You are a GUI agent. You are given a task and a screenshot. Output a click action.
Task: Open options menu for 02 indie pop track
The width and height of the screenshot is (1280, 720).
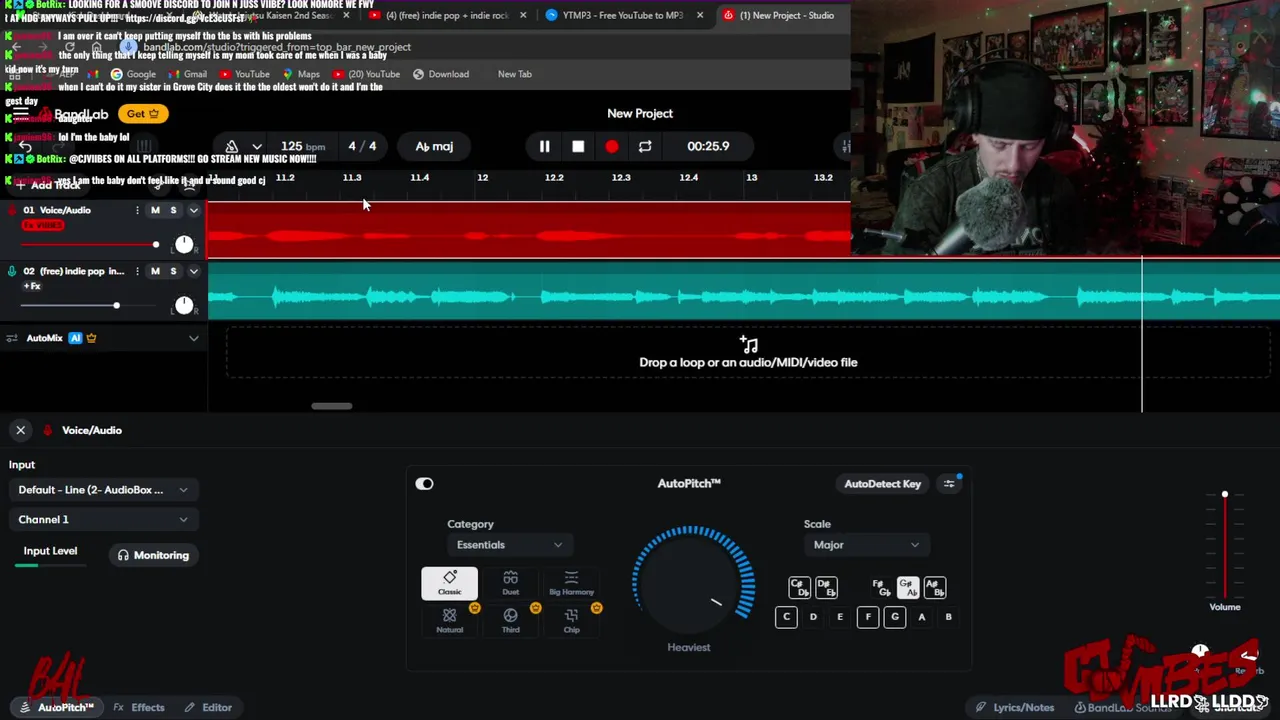click(137, 271)
